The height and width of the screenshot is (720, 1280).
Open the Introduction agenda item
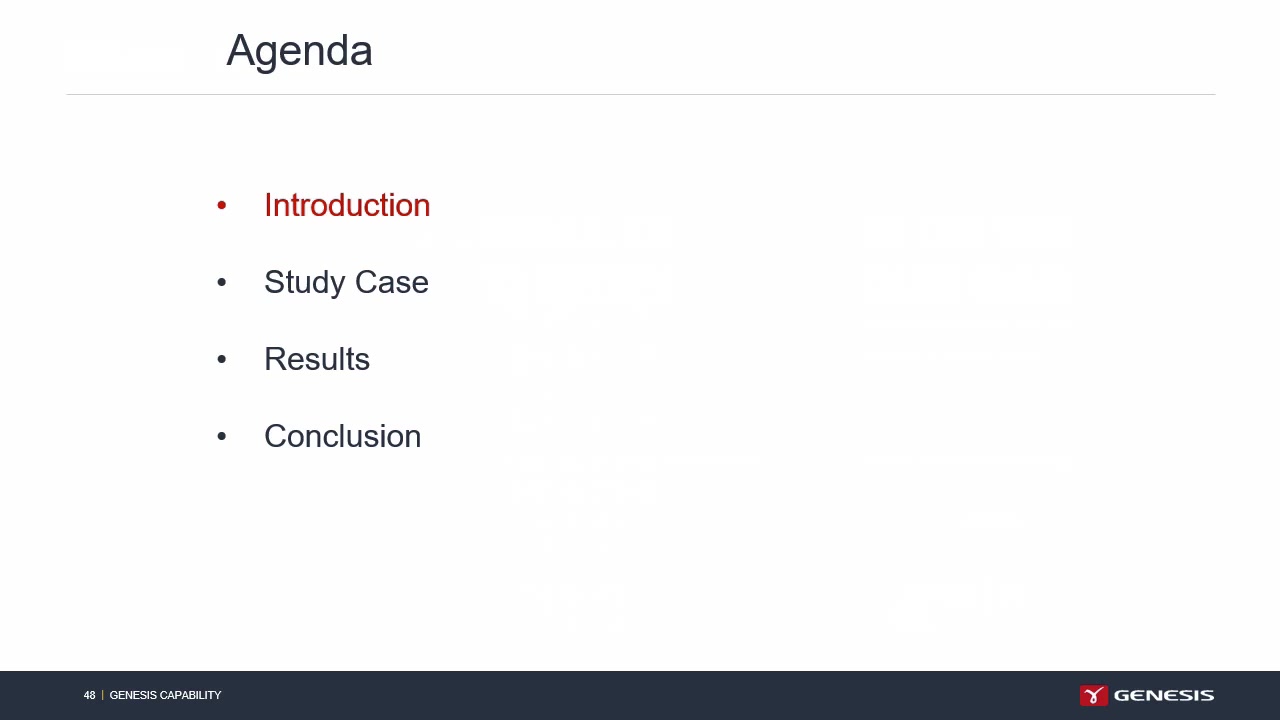[347, 205]
